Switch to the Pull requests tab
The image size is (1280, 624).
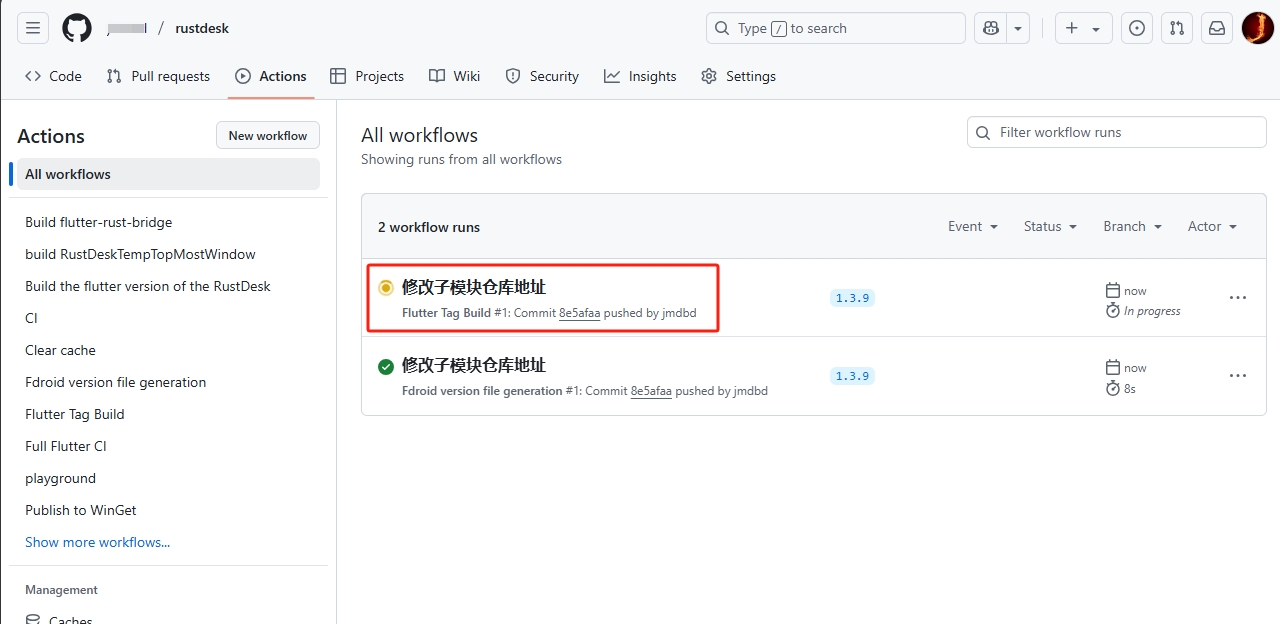[x=158, y=76]
